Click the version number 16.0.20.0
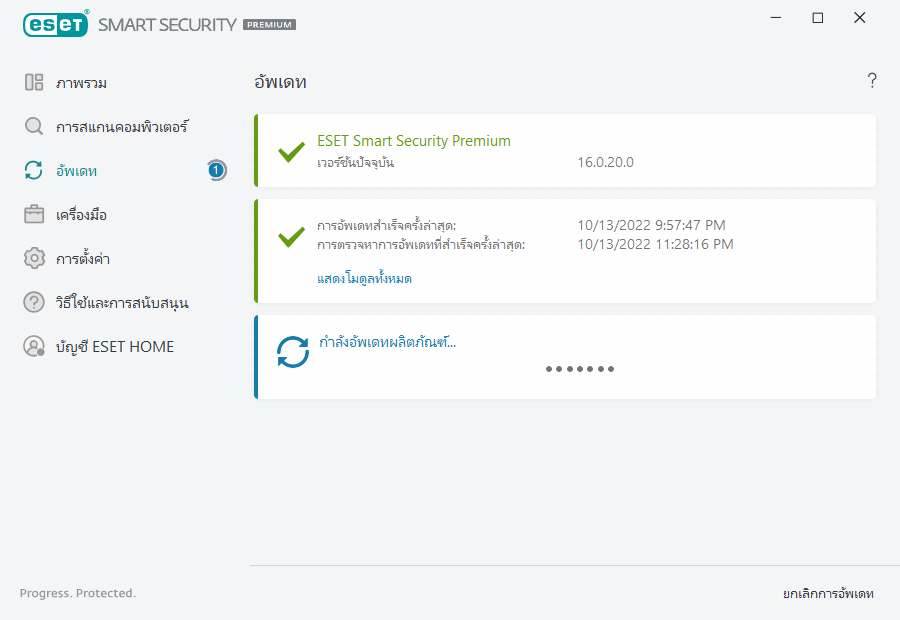This screenshot has width=900, height=620. click(605, 163)
